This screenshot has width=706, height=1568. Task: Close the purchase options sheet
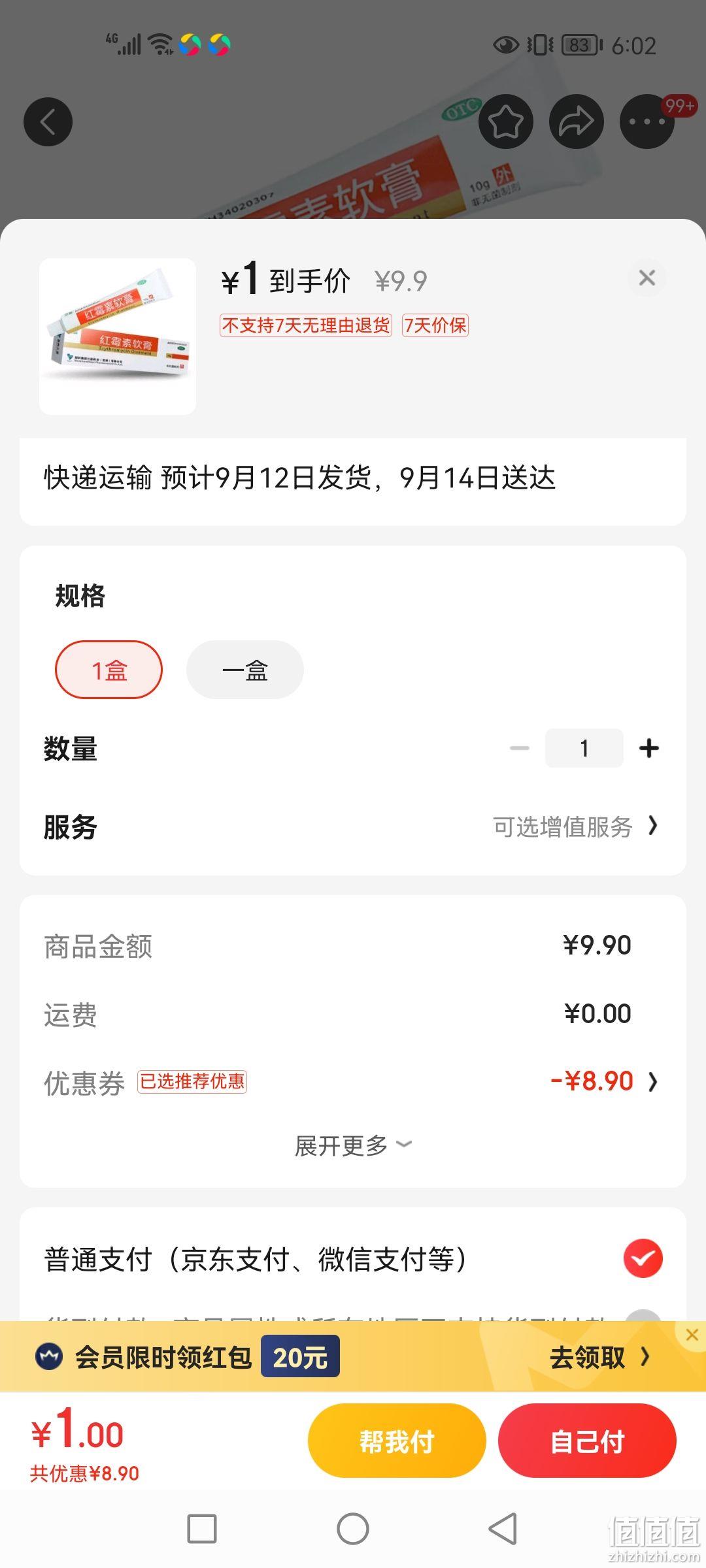point(647,278)
